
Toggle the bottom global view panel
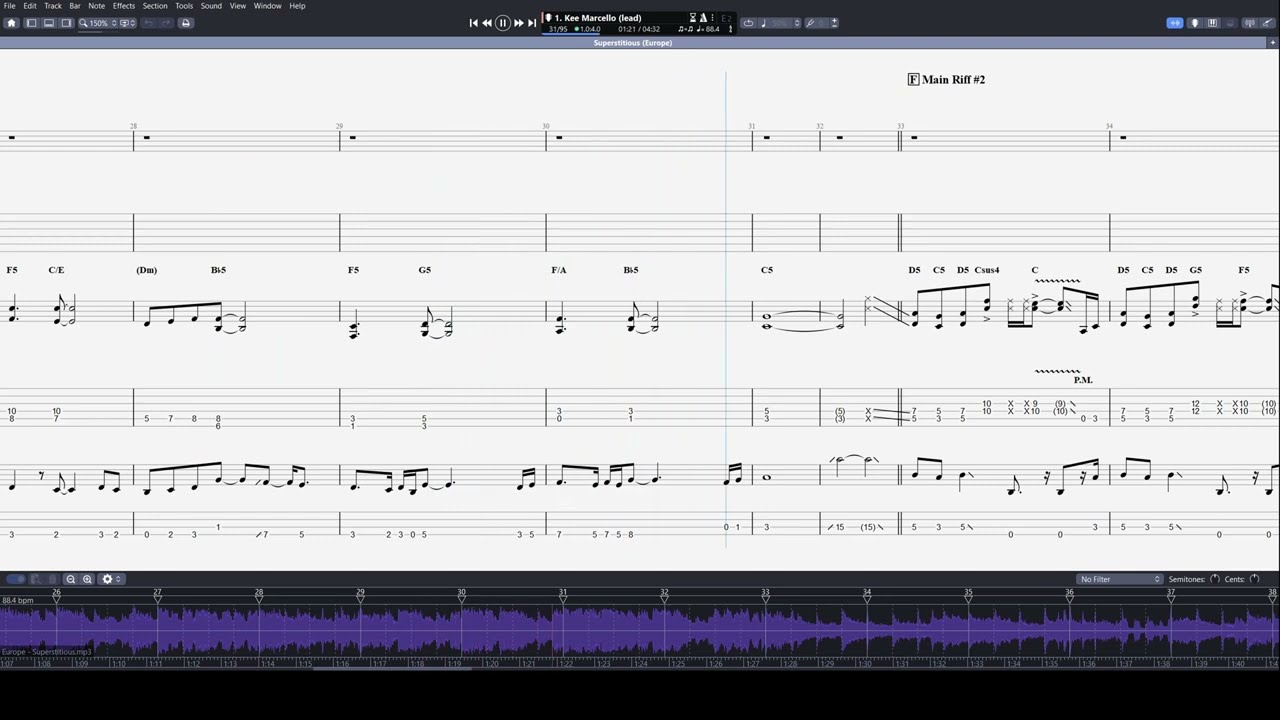click(49, 23)
